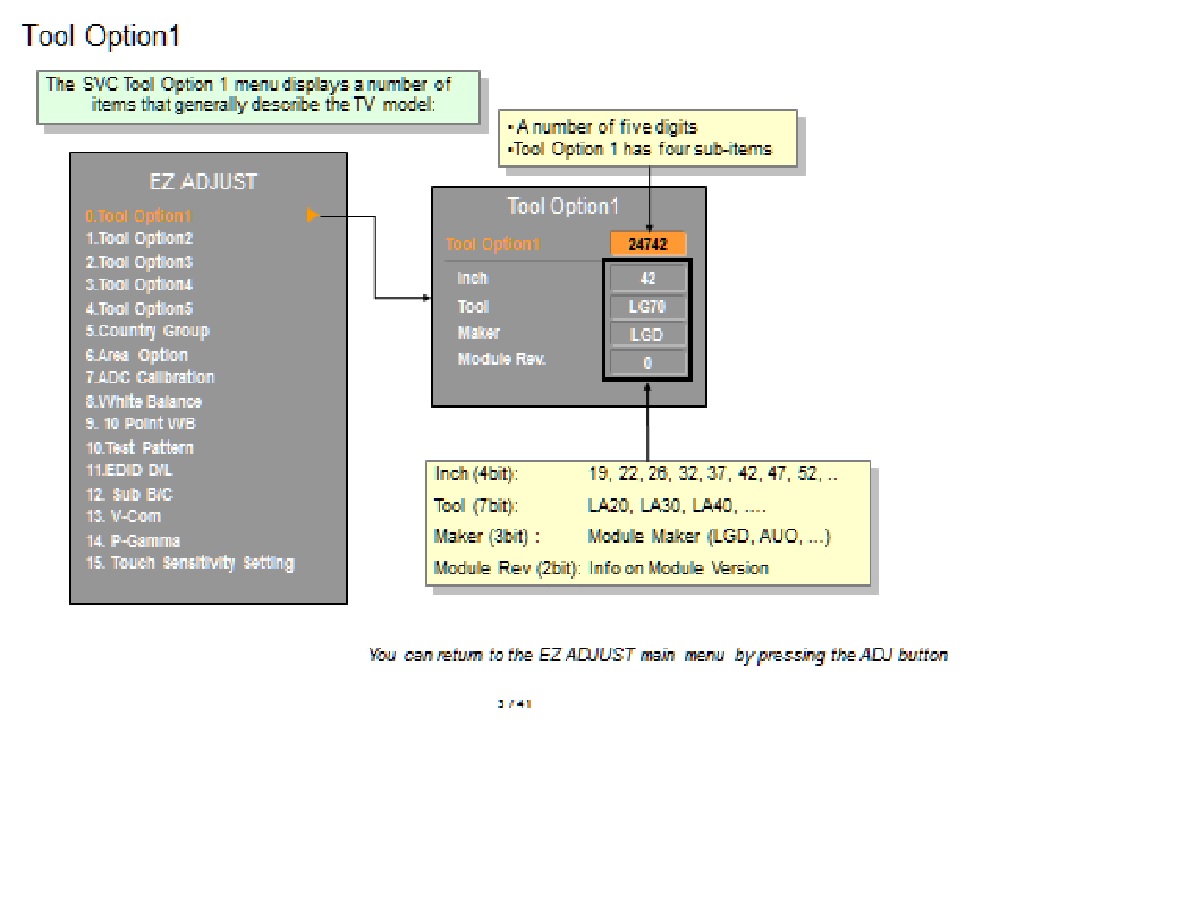Image resolution: width=1200 pixels, height=900 pixels.
Task: Click the Inch value field showing 42
Action: click(x=648, y=279)
